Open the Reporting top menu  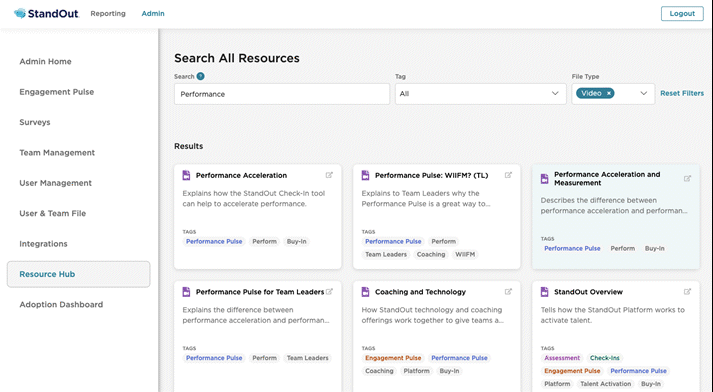(108, 14)
